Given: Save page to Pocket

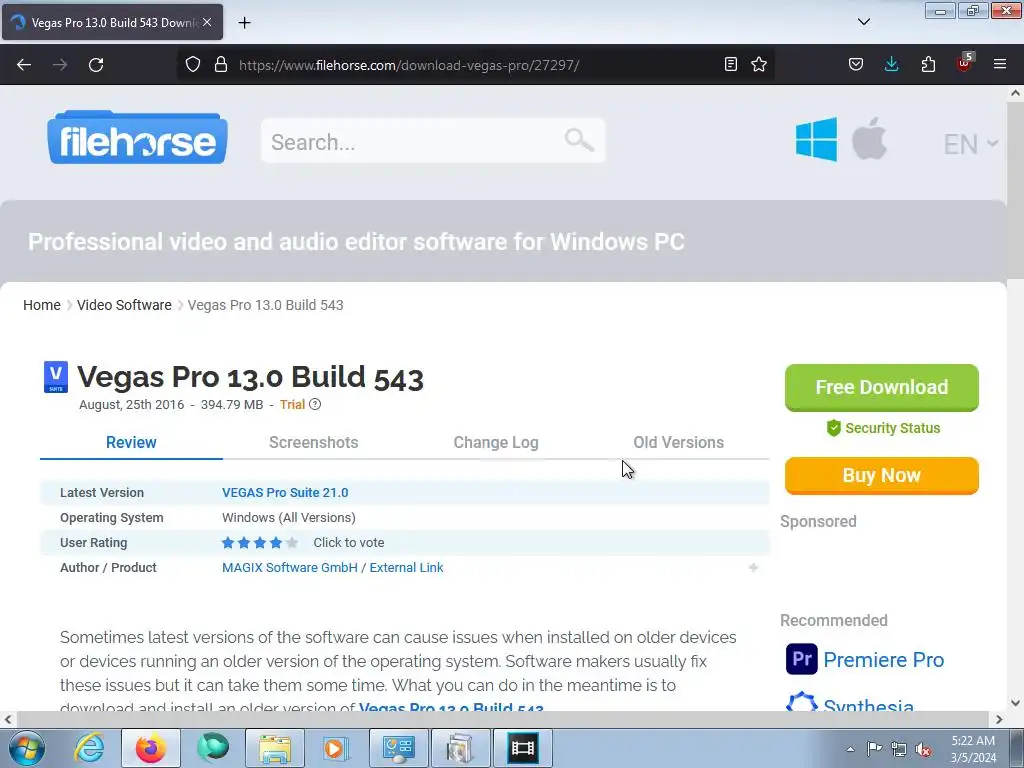Looking at the screenshot, I should click(x=856, y=64).
